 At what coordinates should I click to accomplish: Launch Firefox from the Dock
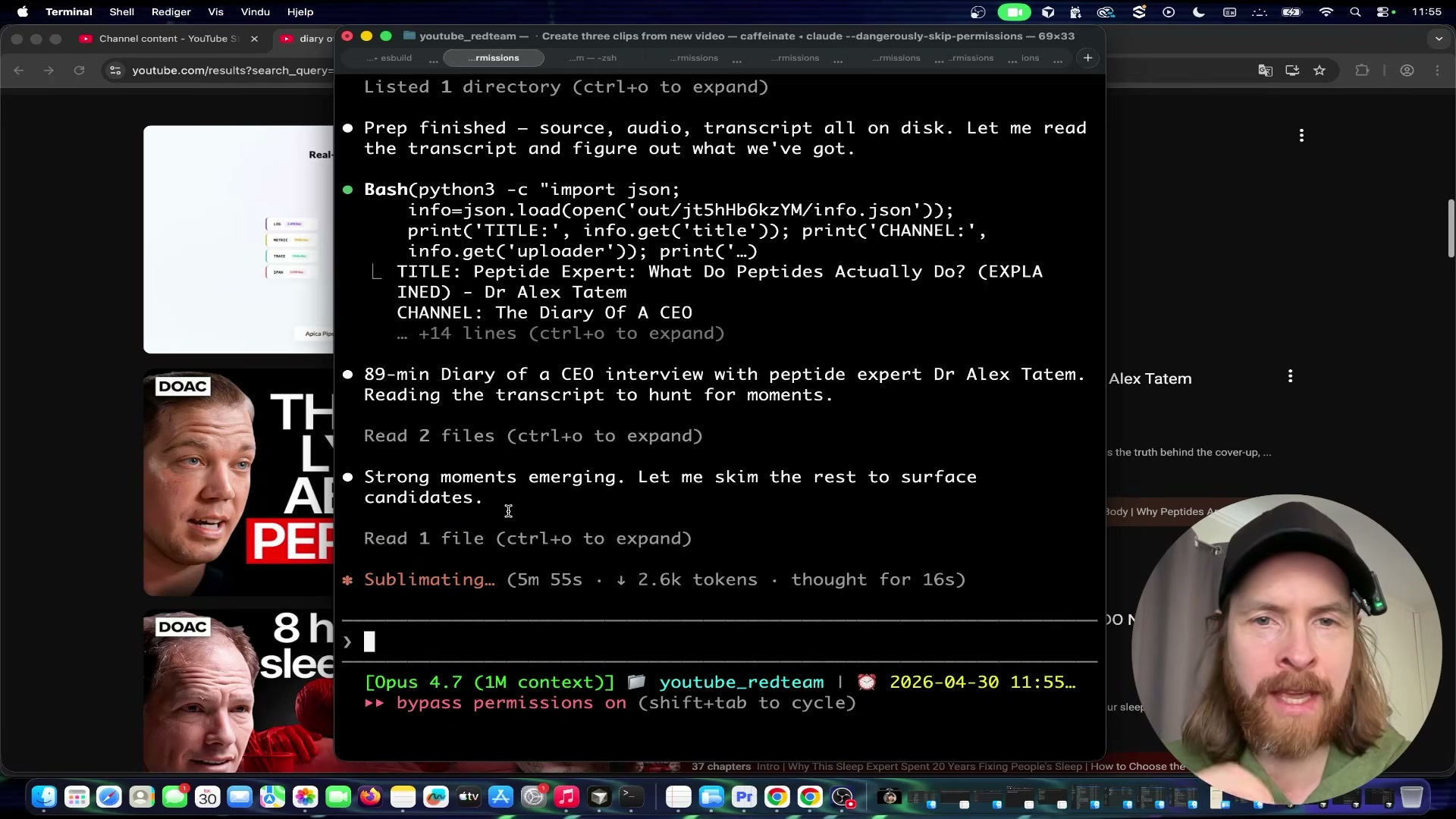coord(370,797)
